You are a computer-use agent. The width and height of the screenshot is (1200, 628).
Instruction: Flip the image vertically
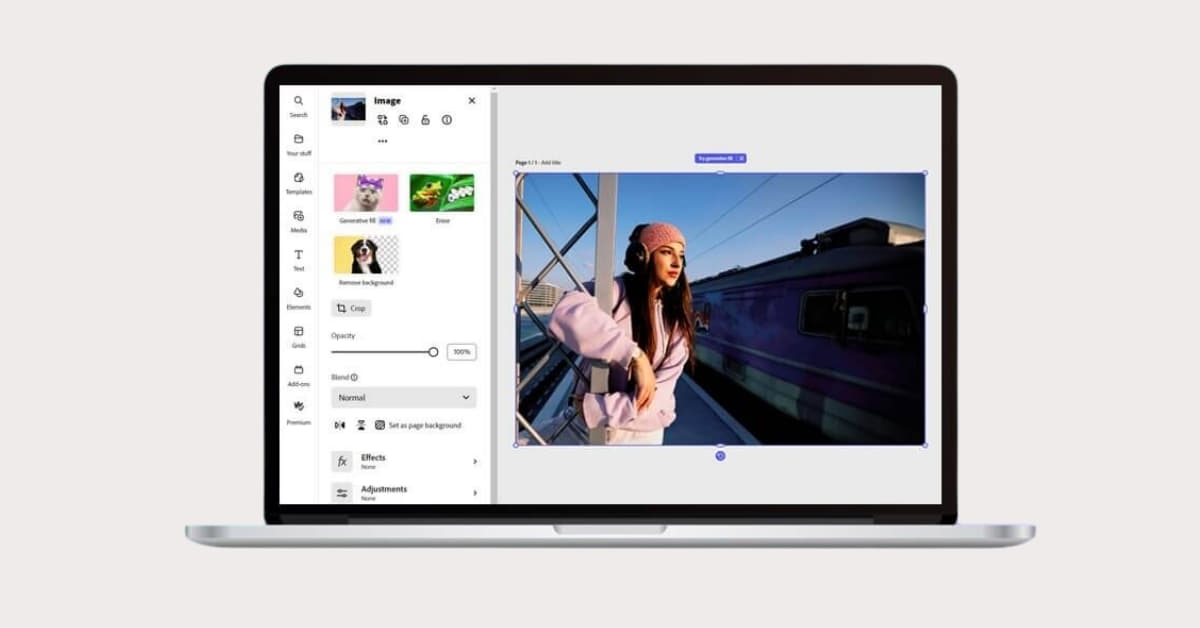point(361,425)
